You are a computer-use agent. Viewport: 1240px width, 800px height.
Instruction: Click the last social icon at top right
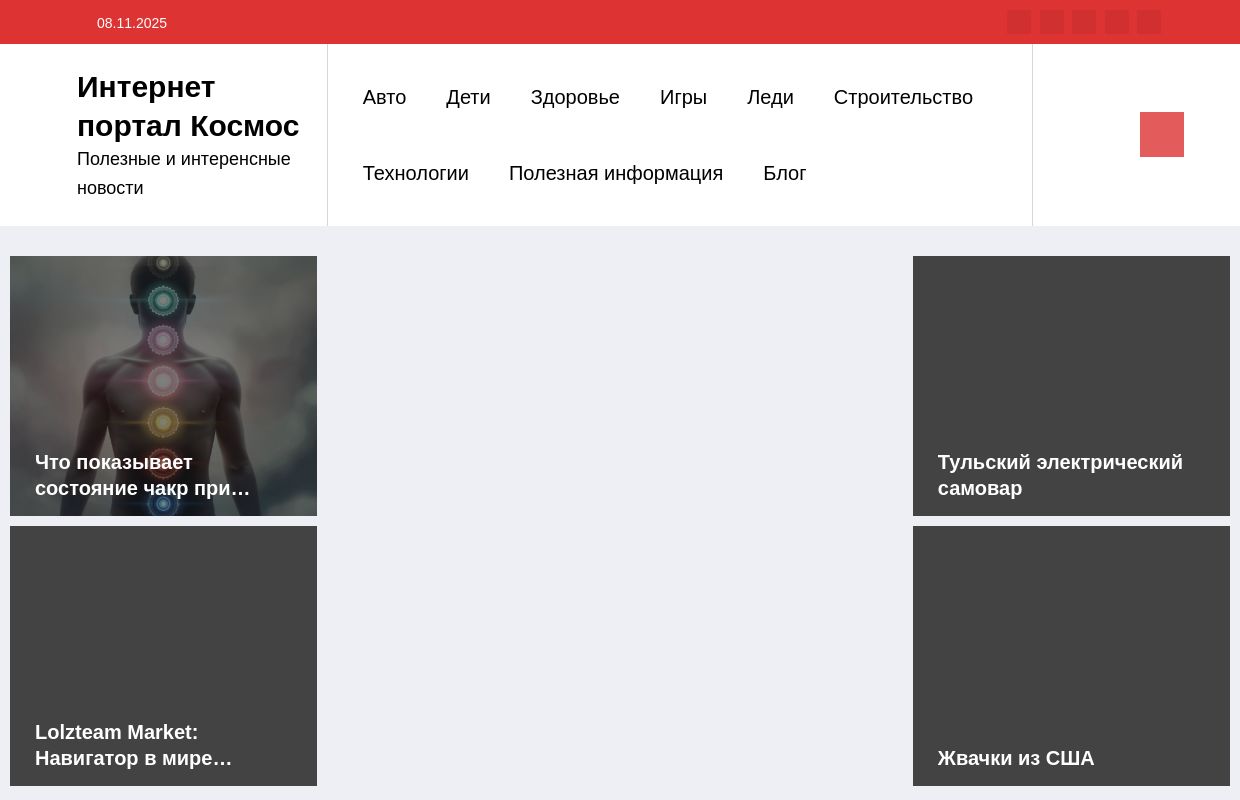coord(1149,22)
